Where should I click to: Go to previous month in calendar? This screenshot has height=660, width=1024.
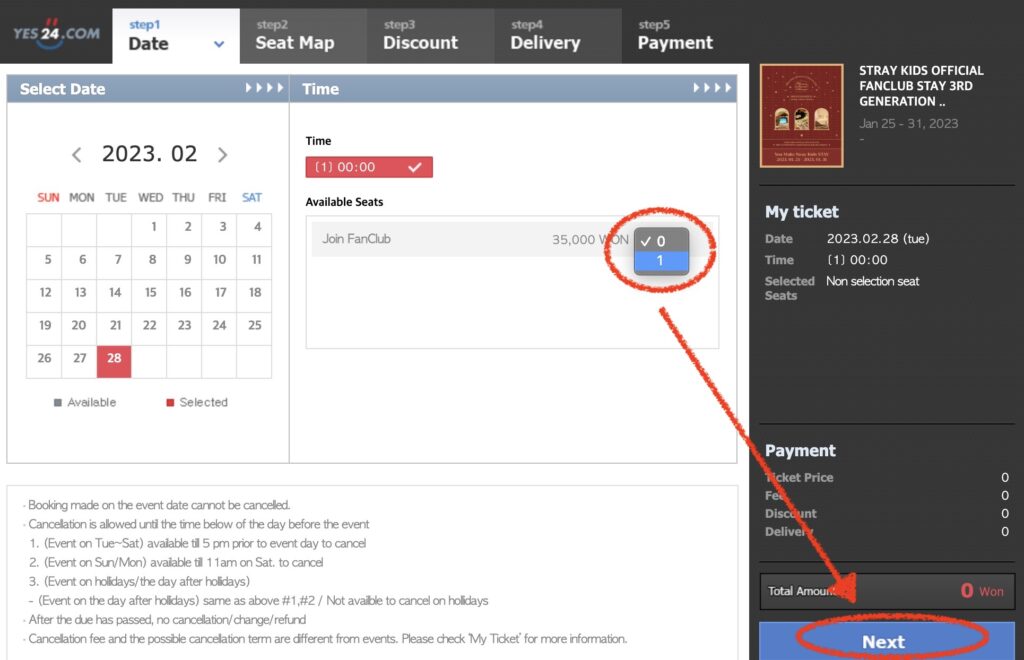click(77, 155)
